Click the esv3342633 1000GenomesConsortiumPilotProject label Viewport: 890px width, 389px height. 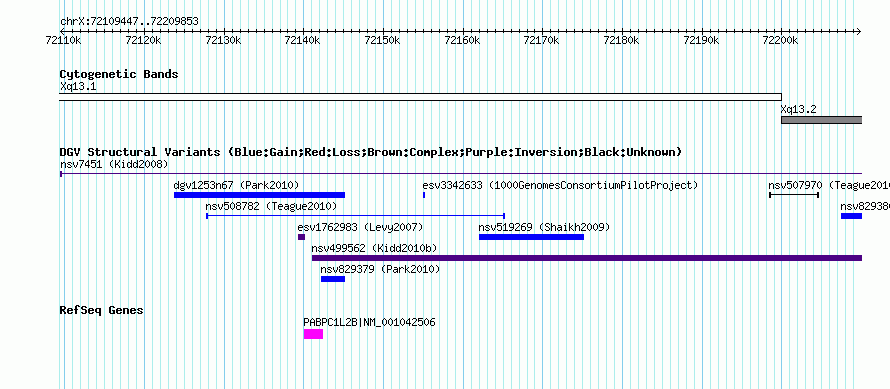point(560,186)
